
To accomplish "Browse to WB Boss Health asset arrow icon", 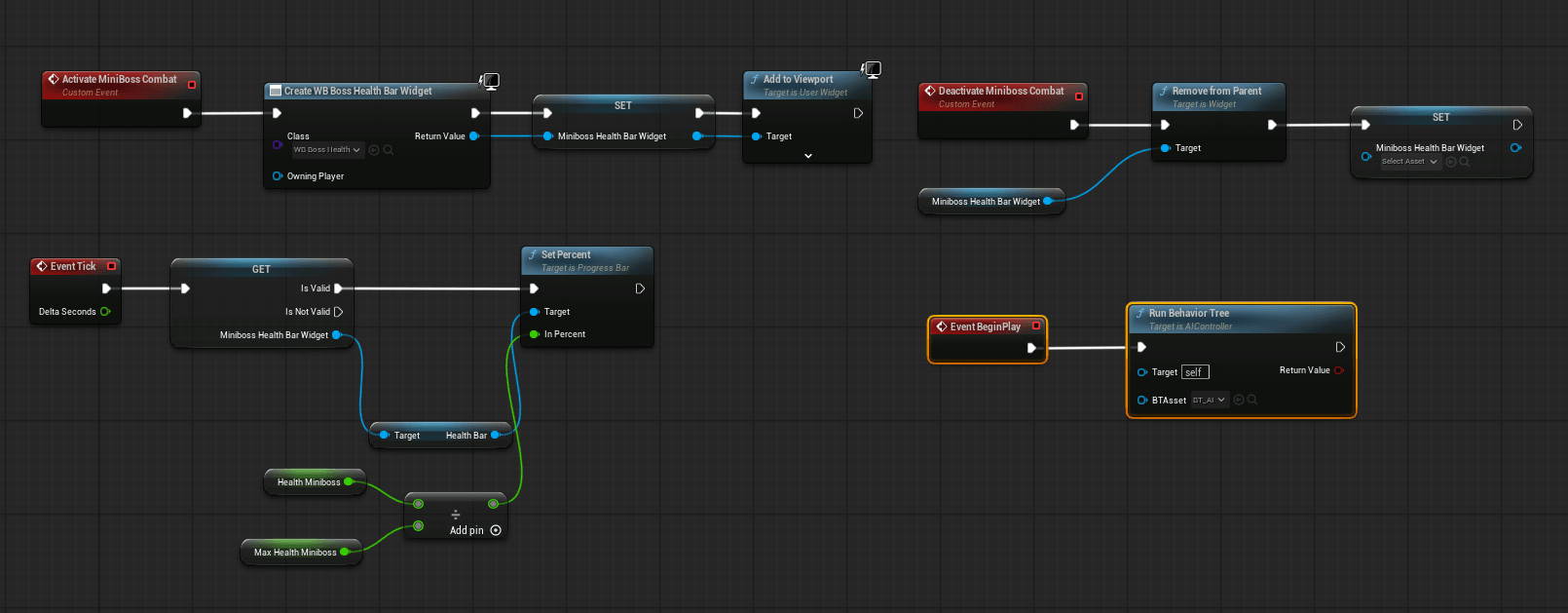I will [374, 150].
